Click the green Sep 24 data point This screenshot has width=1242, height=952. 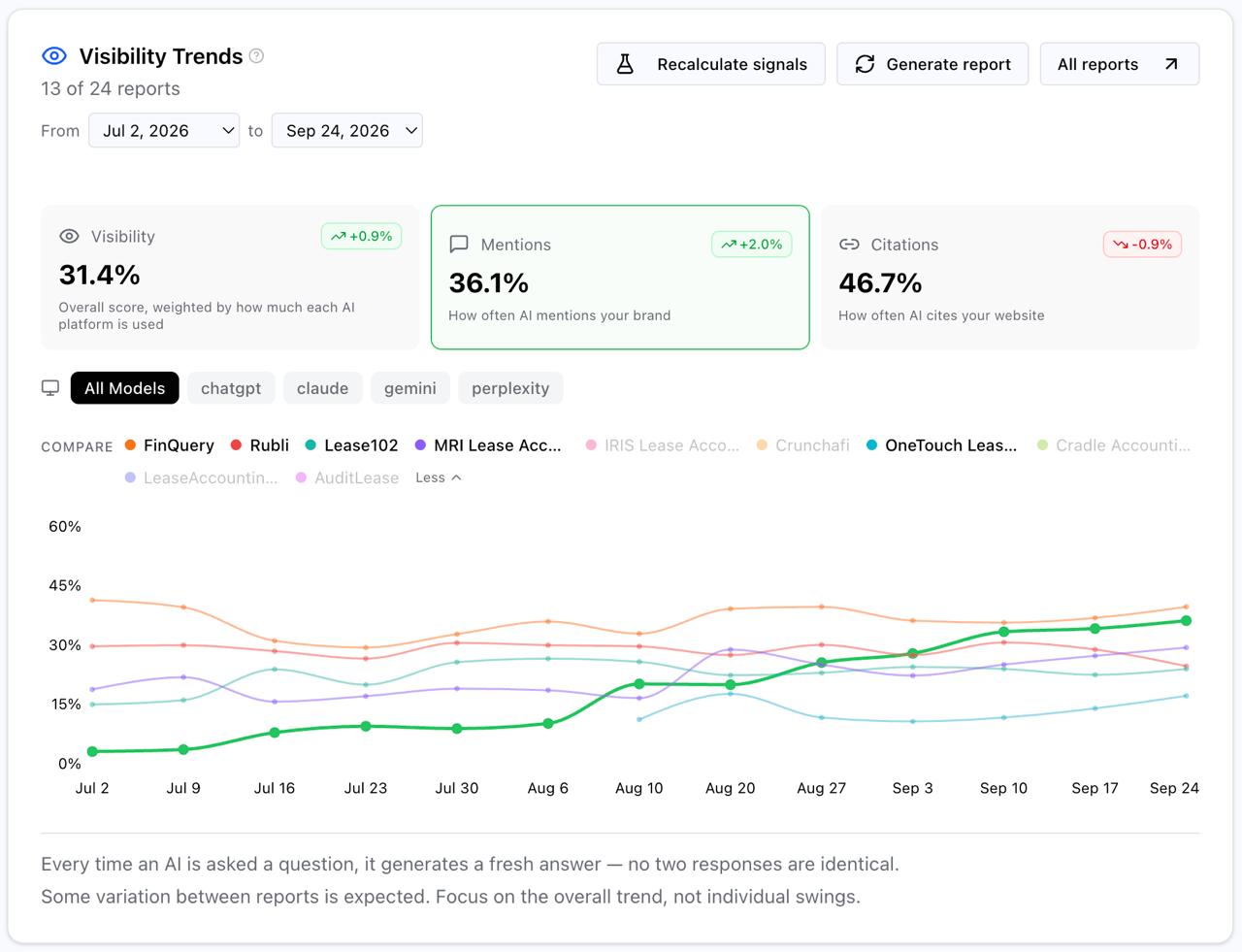[x=1186, y=621]
